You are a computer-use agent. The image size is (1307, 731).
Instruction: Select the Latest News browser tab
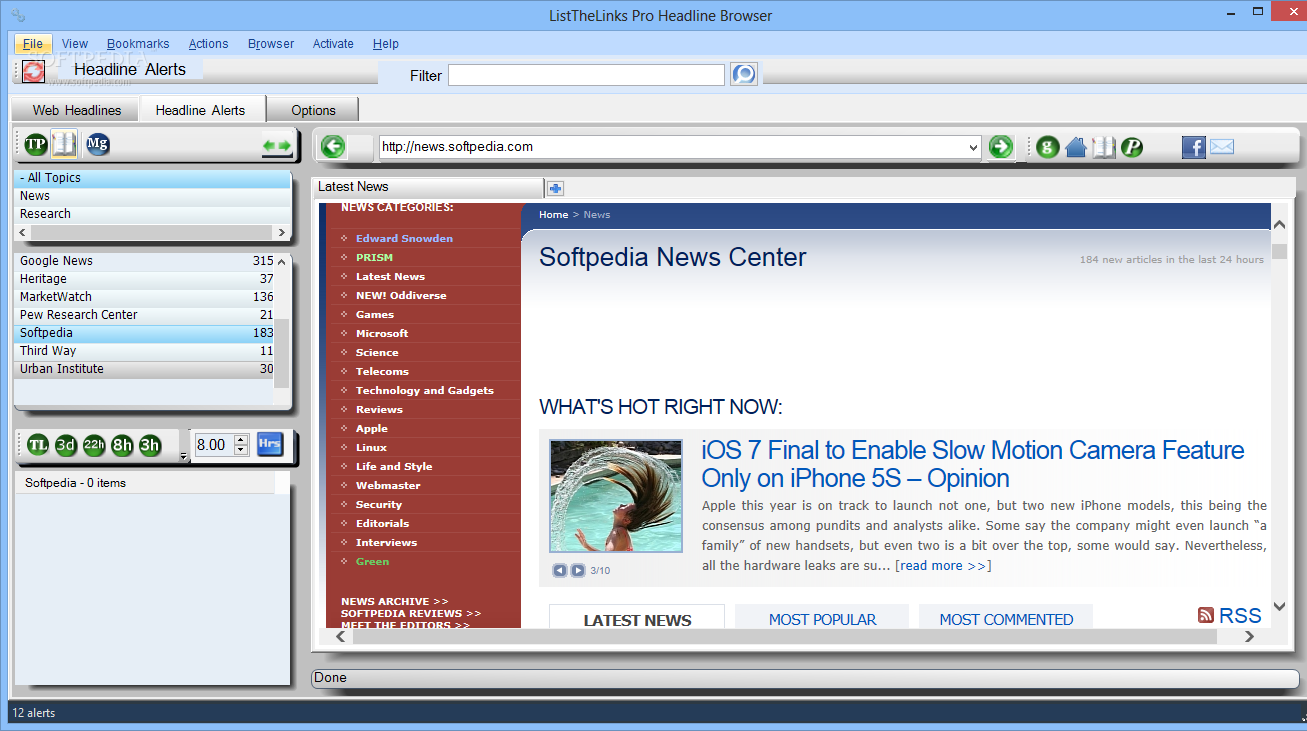pyautogui.click(x=428, y=187)
